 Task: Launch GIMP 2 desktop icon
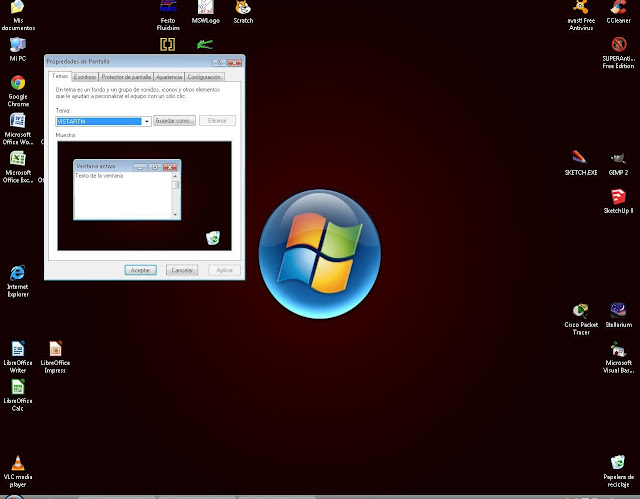tap(618, 163)
